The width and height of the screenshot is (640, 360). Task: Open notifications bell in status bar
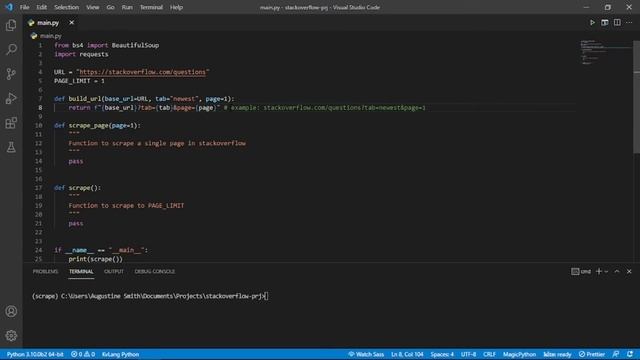tap(630, 354)
